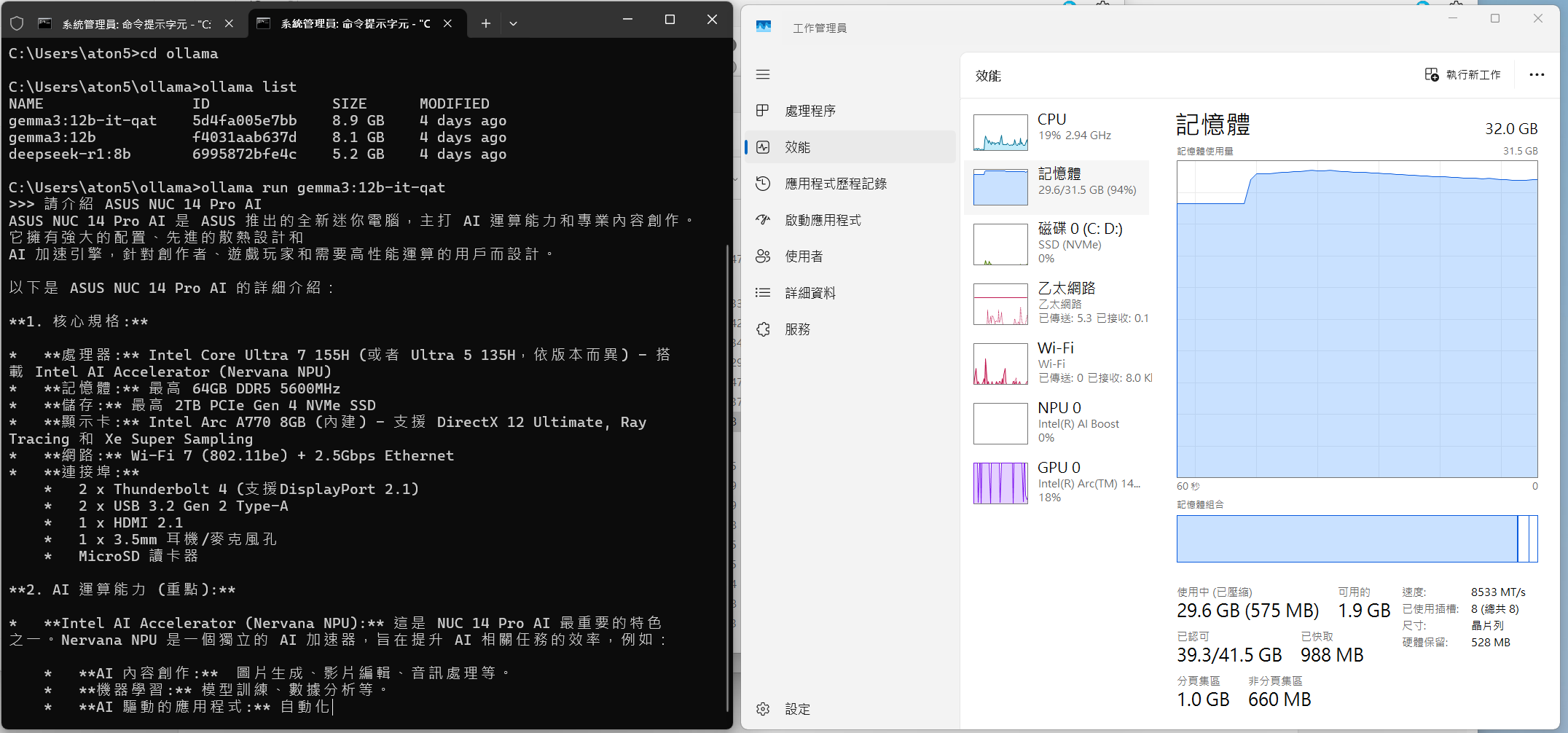The height and width of the screenshot is (733, 1568).
Task: Click the 'deepseek-r1:8b' model name
Action: tap(70, 154)
